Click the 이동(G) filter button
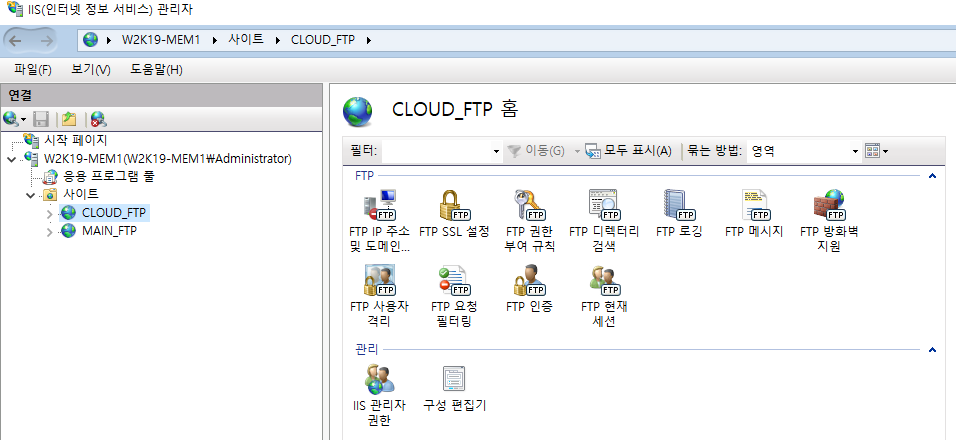 537,151
